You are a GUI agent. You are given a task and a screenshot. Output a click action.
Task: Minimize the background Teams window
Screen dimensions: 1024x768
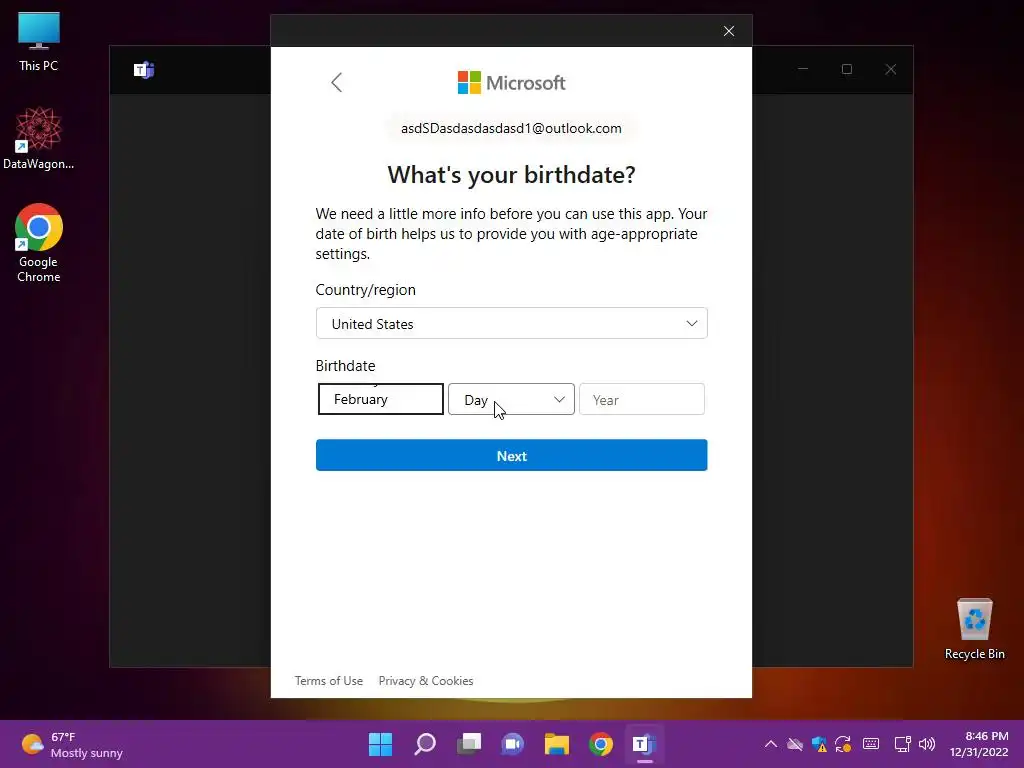(x=803, y=69)
